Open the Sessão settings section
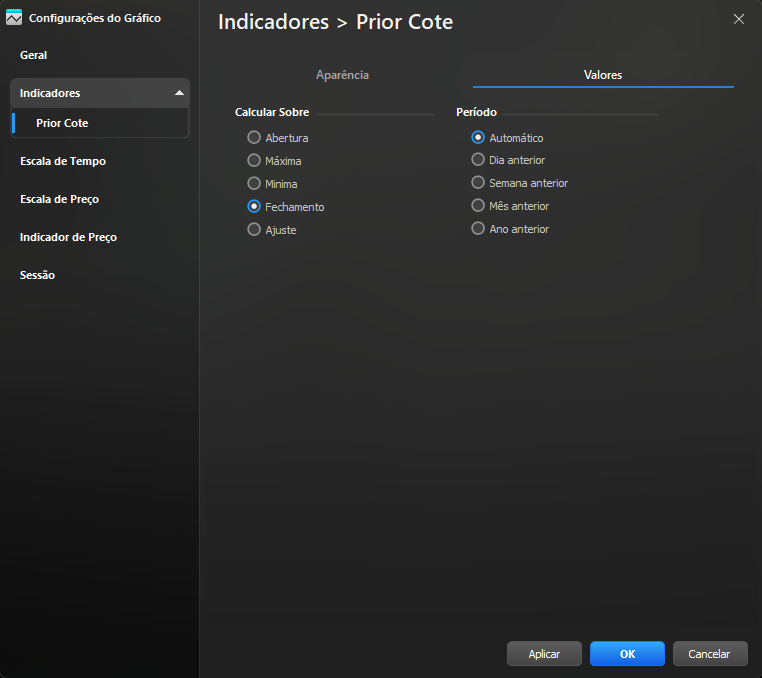762x678 pixels. [37, 275]
